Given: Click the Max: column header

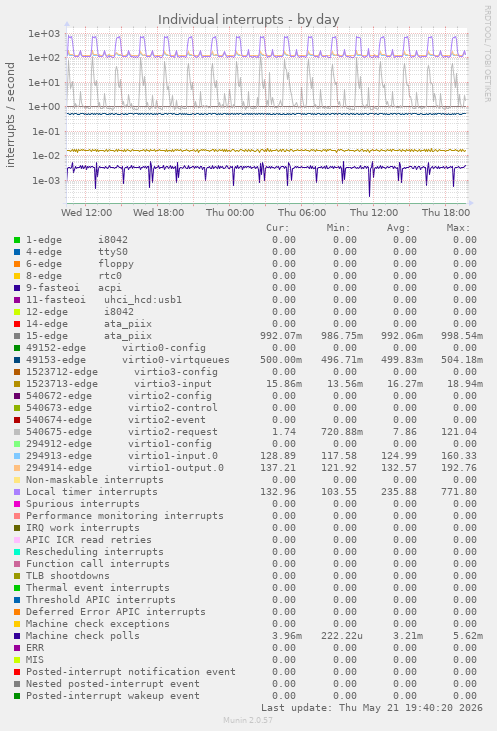Looking at the screenshot, I should 458,228.
